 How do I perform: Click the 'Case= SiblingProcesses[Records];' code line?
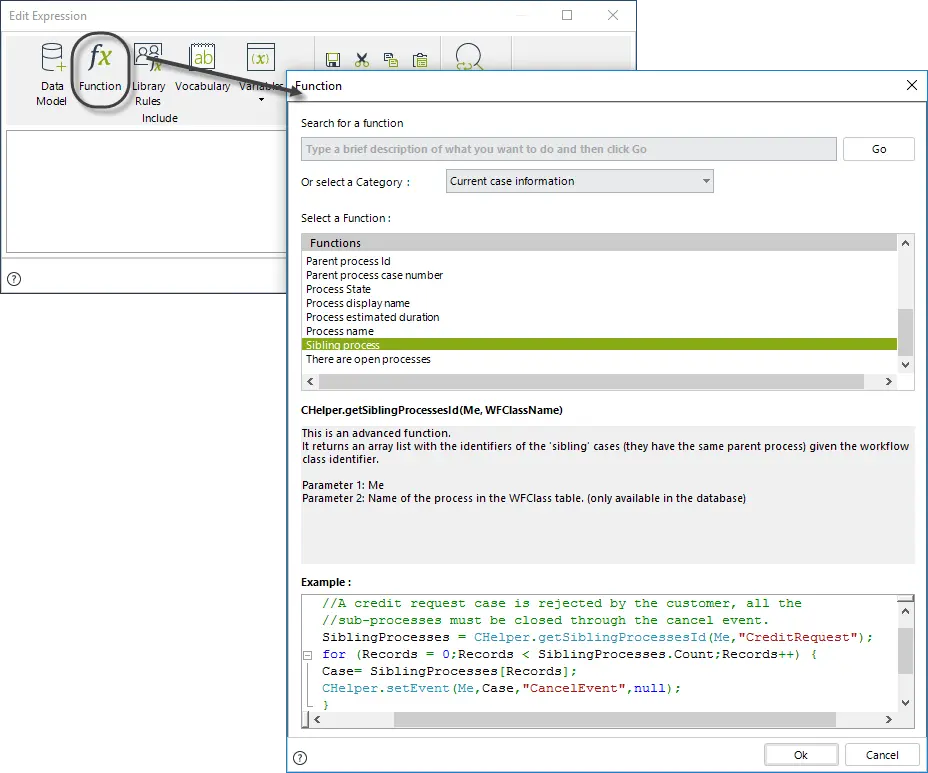coord(449,671)
